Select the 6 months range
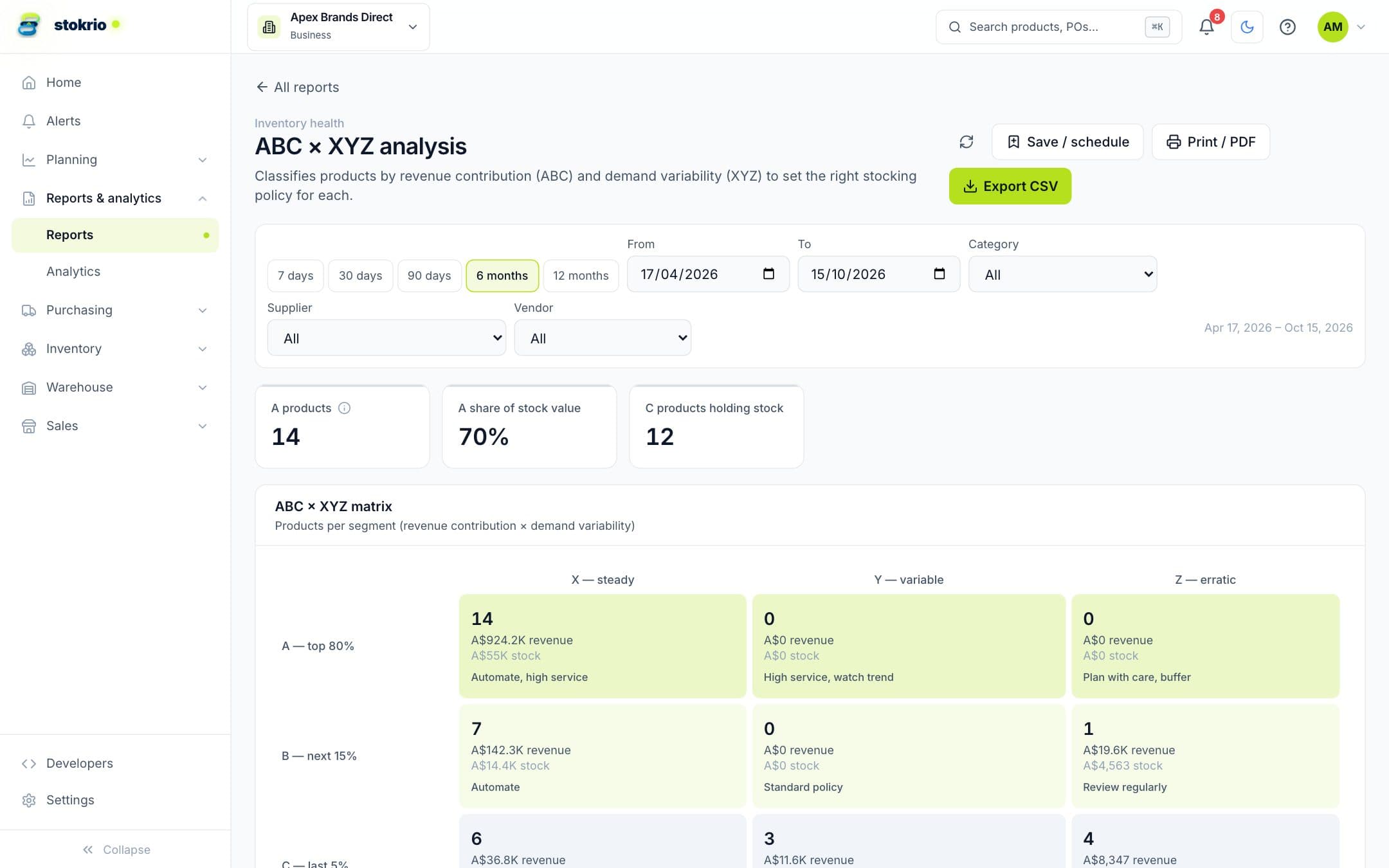The image size is (1389, 868). 502,275
